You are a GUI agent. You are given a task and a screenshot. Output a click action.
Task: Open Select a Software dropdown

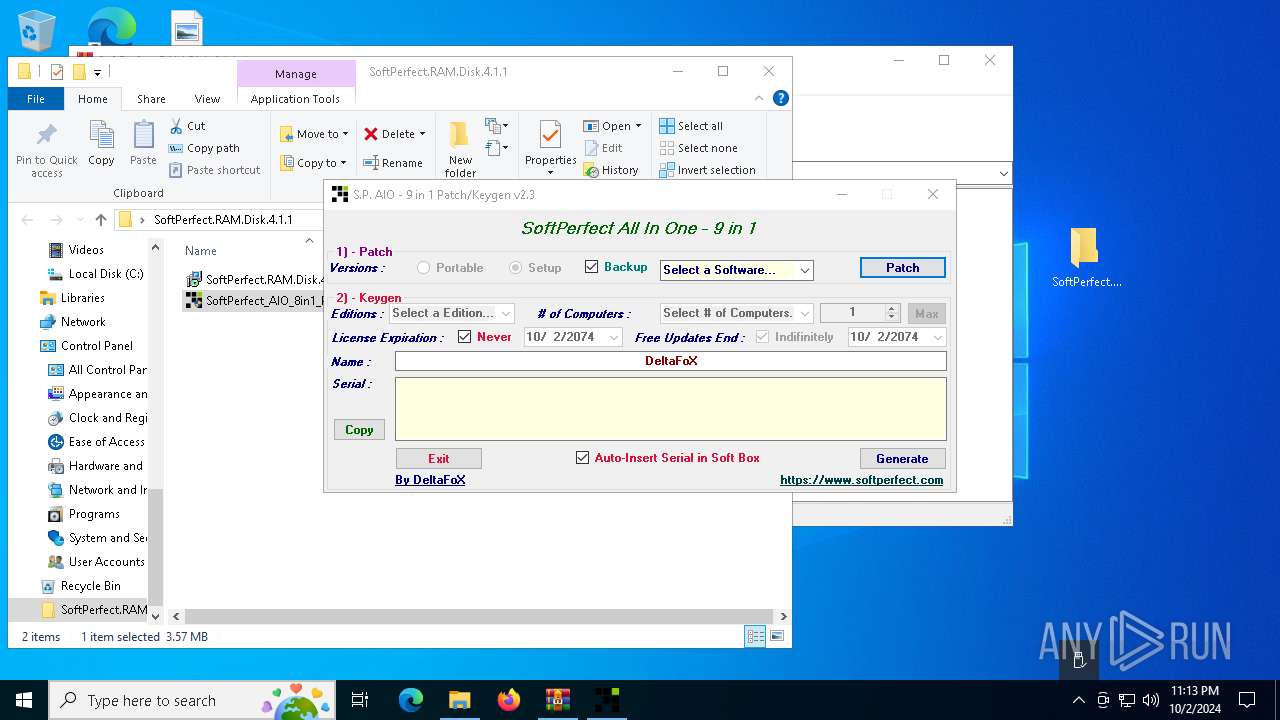click(x=736, y=270)
